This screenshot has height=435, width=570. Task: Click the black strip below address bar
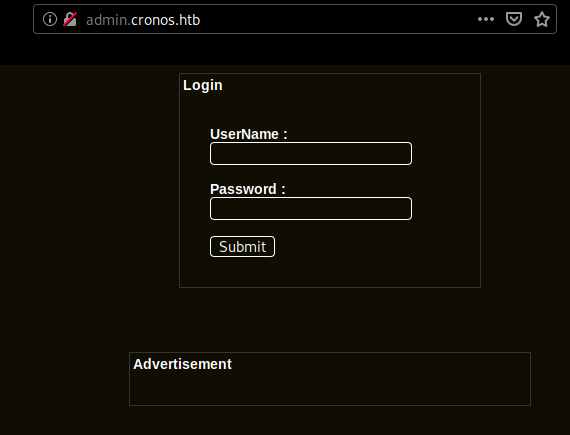click(x=285, y=50)
